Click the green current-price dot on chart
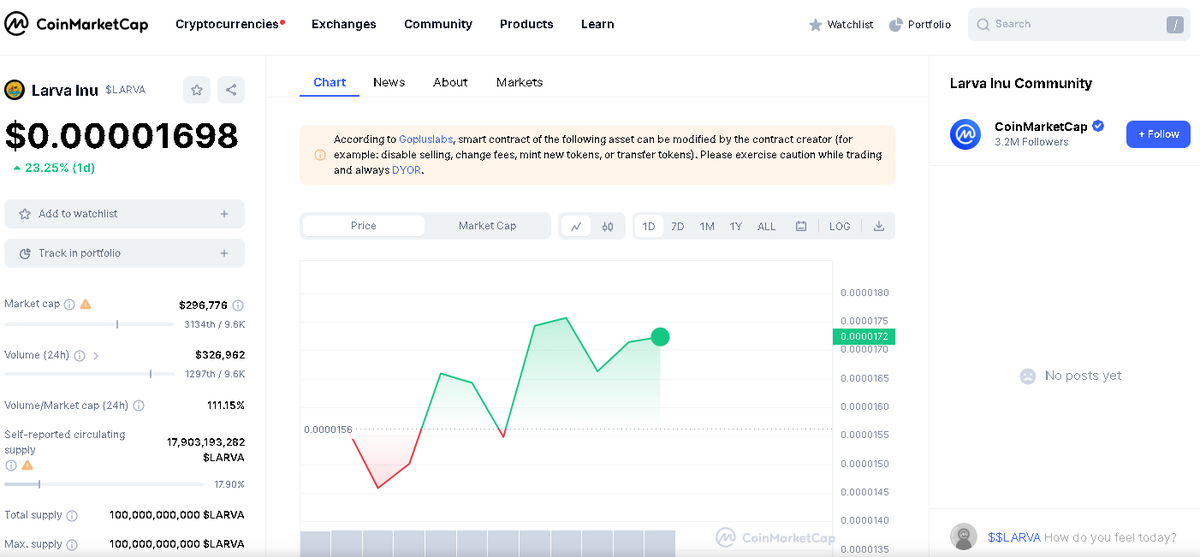Viewport: 1200px width, 557px height. (660, 337)
